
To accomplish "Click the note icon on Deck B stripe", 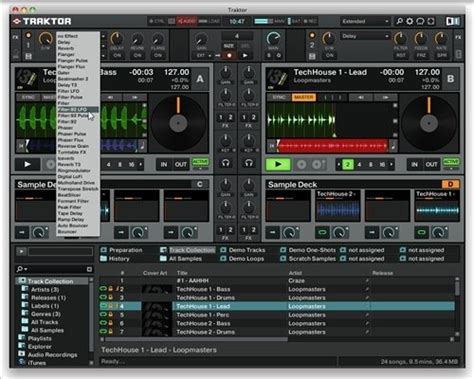I will [x=393, y=146].
